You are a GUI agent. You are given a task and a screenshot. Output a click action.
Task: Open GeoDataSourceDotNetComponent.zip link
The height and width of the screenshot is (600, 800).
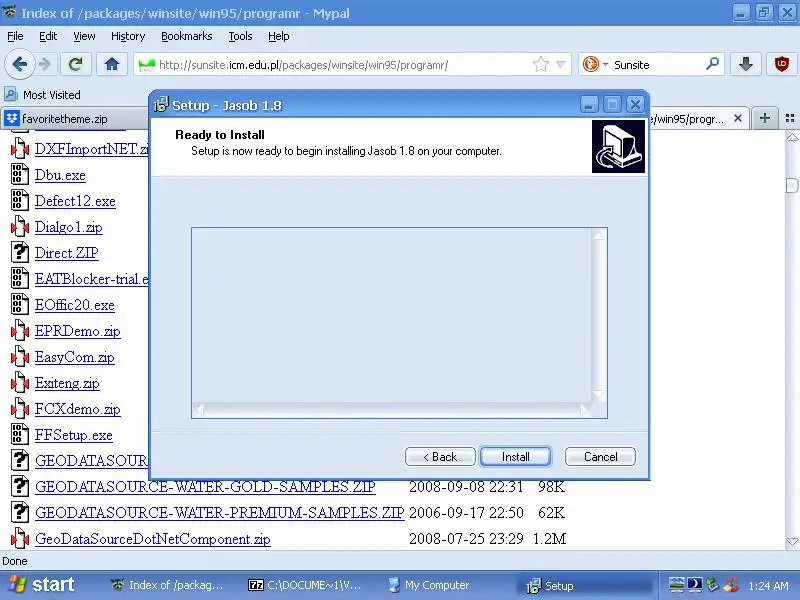point(153,539)
